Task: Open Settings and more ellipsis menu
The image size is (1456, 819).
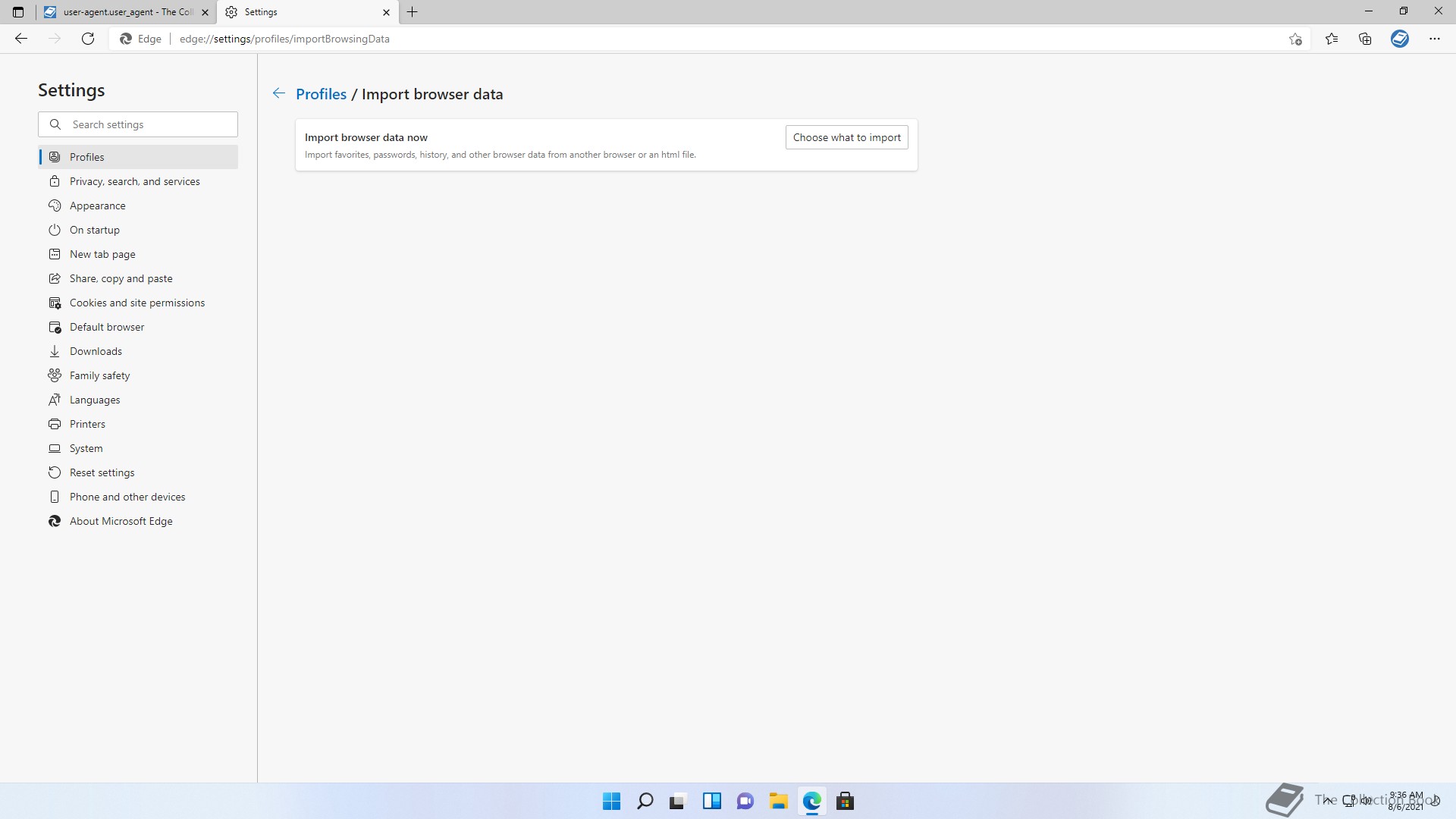Action: pos(1435,39)
